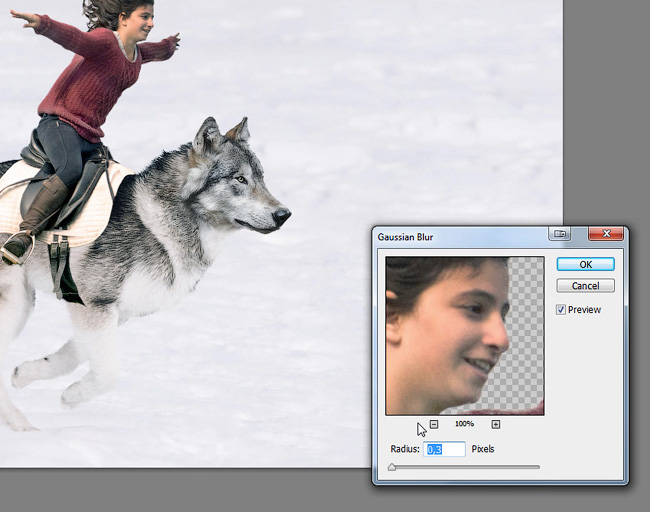
Task: Zoom out the preview with minus icon
Action: coord(434,424)
